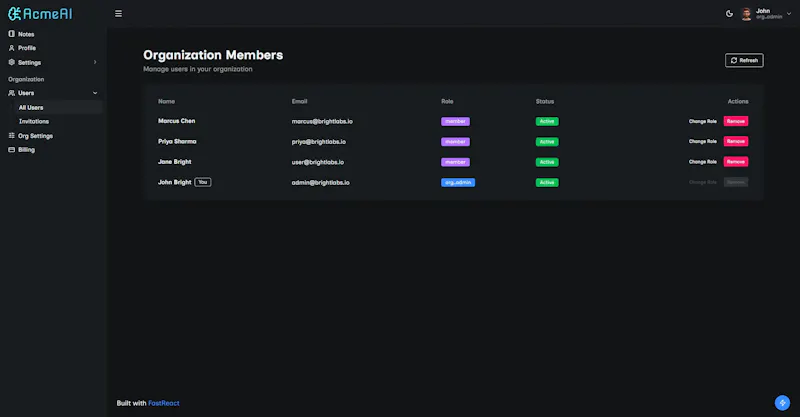Click email marcus@brightlabs.io

[x=322, y=121]
